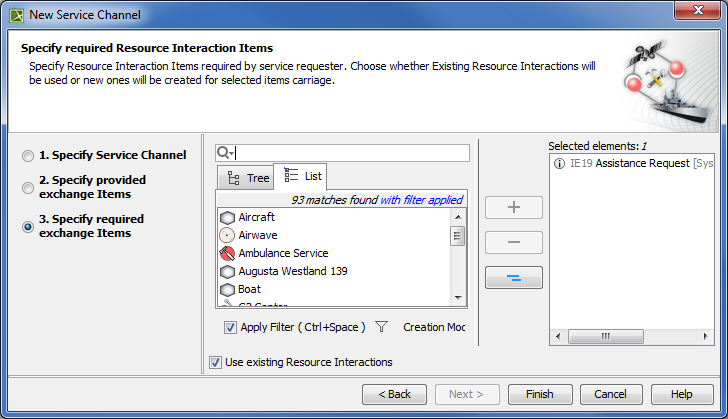Click the element list scroll down arrow

[x=458, y=298]
